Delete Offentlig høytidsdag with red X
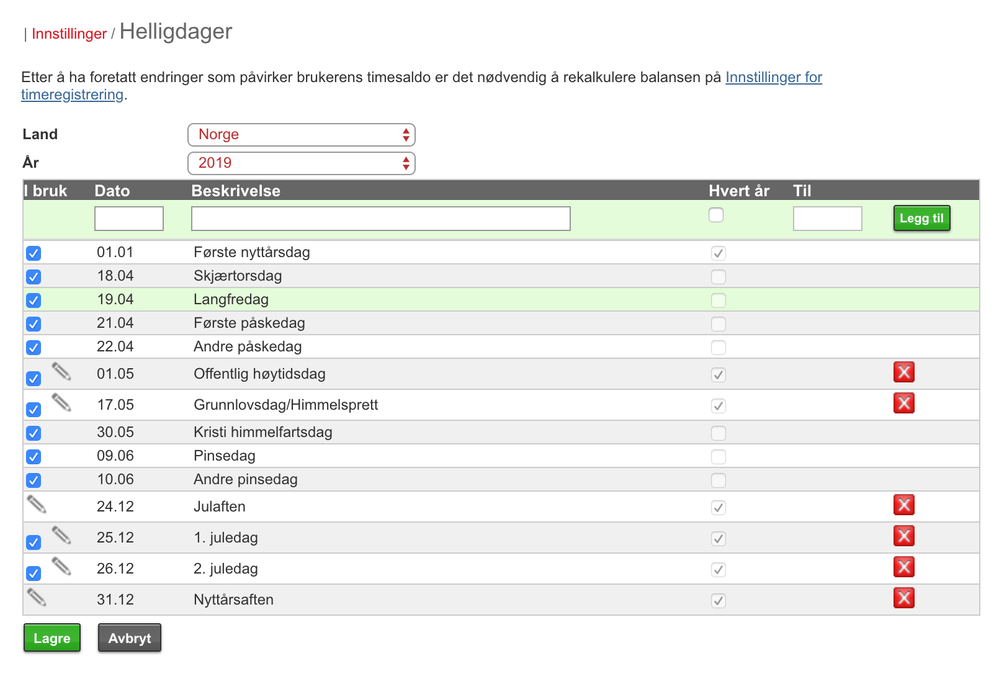Viewport: 999px width, 673px height. point(903,372)
